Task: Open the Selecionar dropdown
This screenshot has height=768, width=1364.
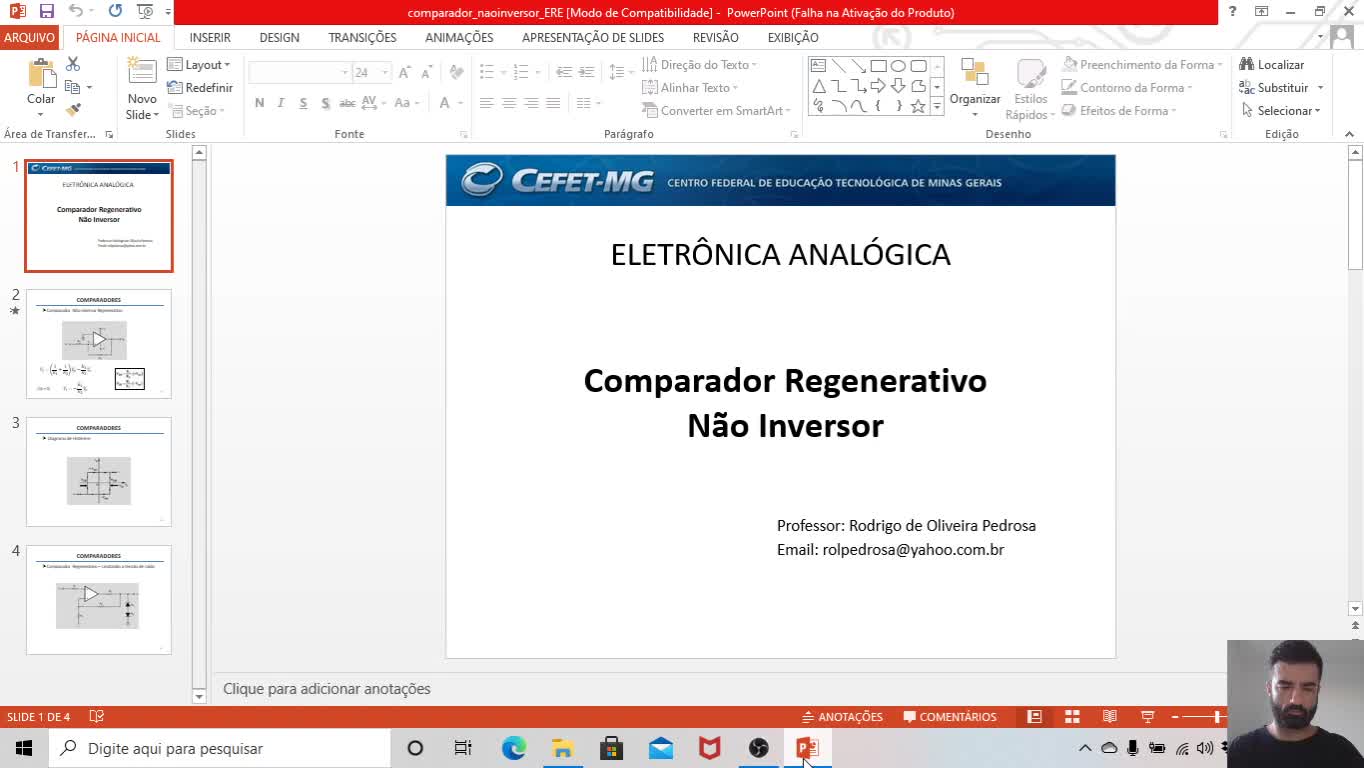Action: (x=1281, y=111)
